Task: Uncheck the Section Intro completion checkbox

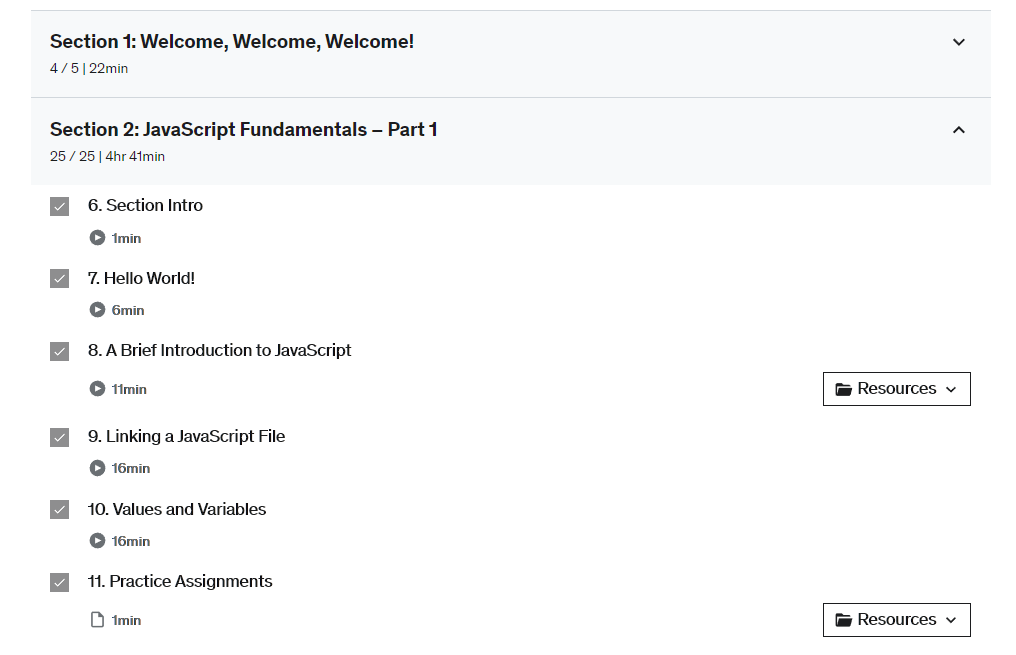Action: click(x=60, y=206)
